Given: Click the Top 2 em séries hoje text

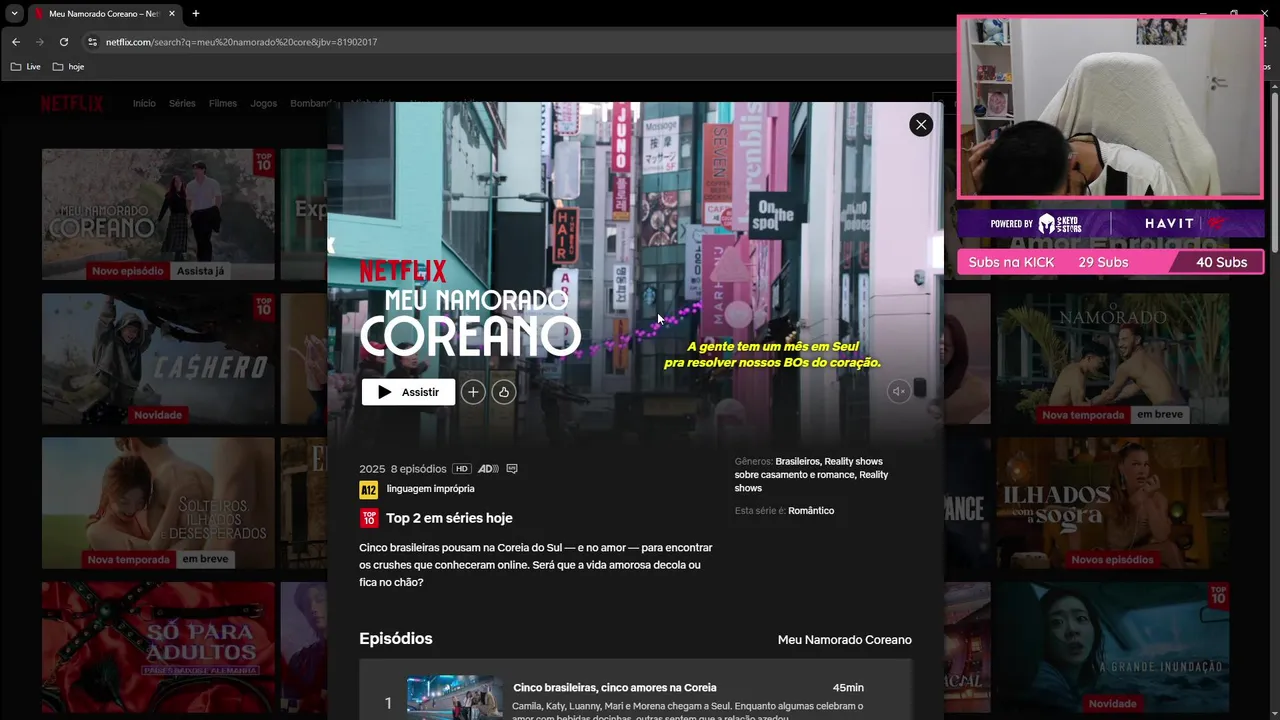Looking at the screenshot, I should 449,518.
